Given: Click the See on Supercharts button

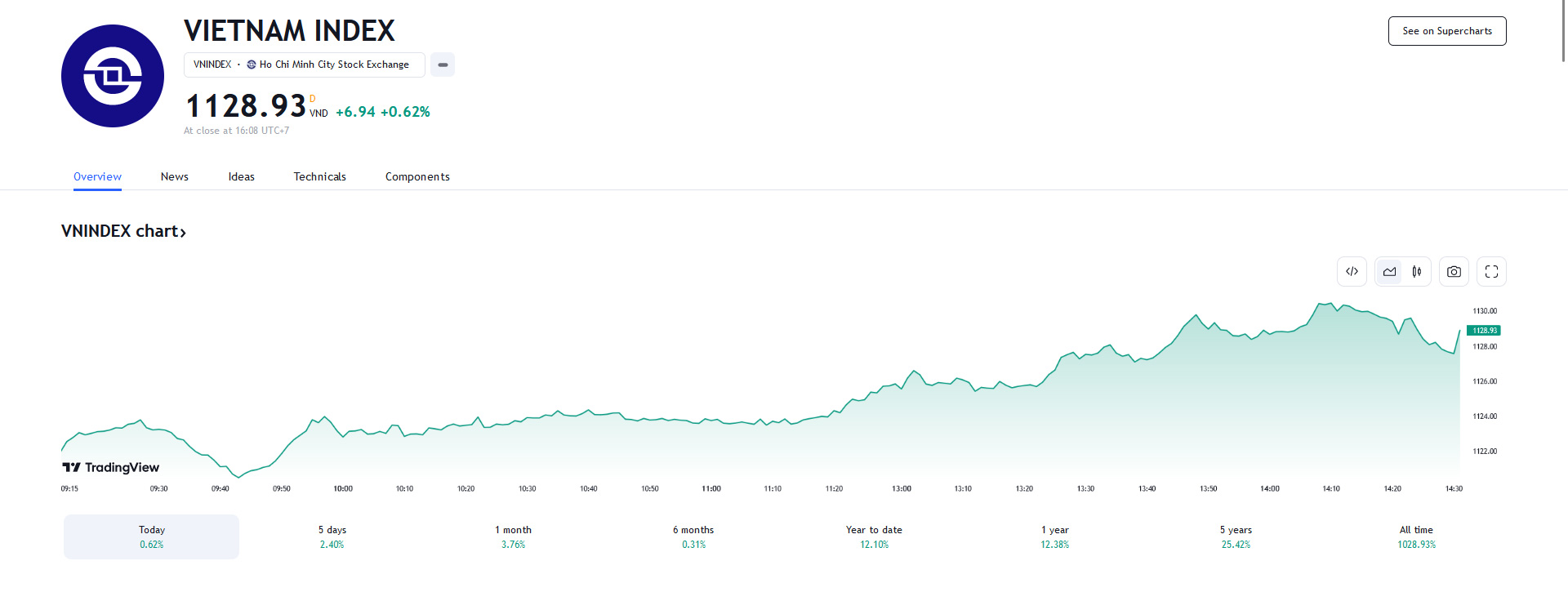Looking at the screenshot, I should tap(1446, 31).
